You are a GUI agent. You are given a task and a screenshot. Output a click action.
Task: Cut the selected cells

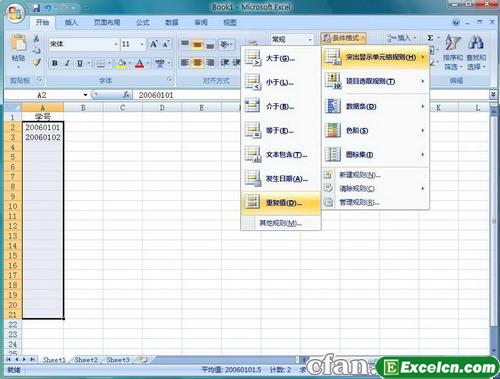coord(37,39)
